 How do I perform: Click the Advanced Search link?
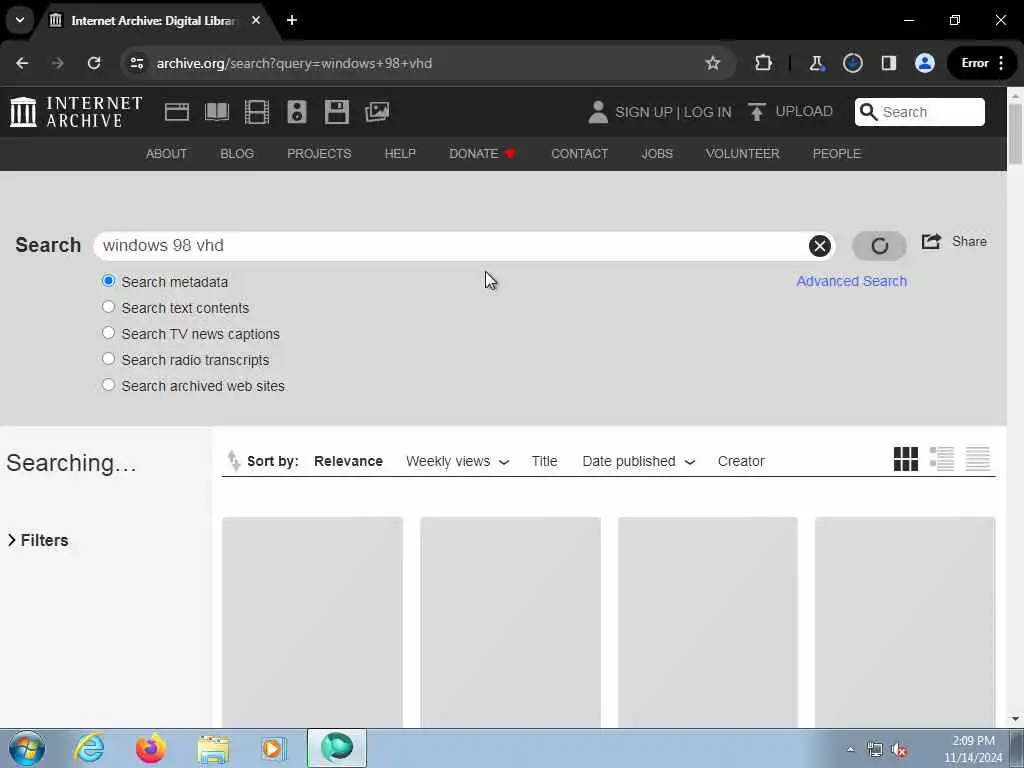point(852,281)
